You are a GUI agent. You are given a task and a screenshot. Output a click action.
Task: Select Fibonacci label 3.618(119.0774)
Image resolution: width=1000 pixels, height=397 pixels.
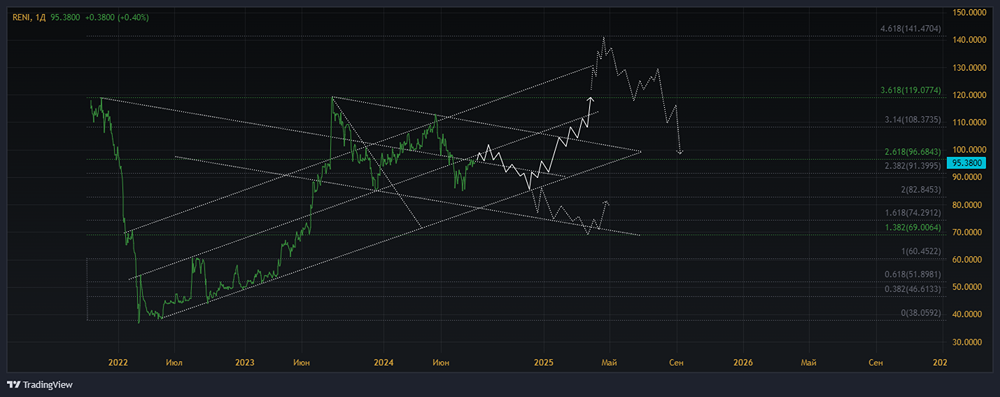(910, 91)
